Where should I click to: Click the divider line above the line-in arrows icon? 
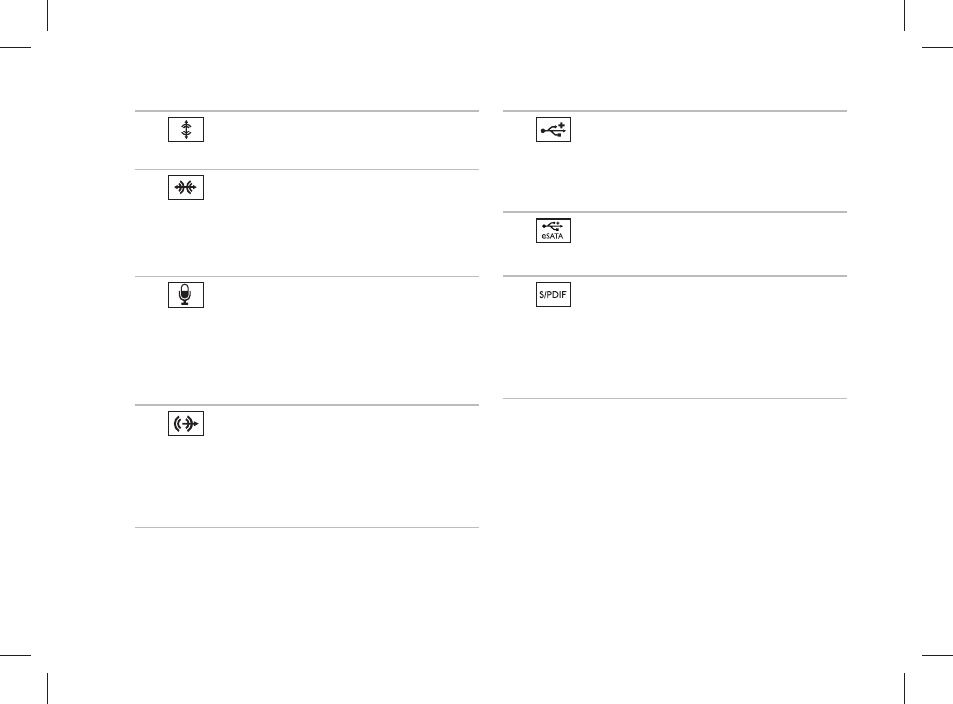tap(307, 170)
